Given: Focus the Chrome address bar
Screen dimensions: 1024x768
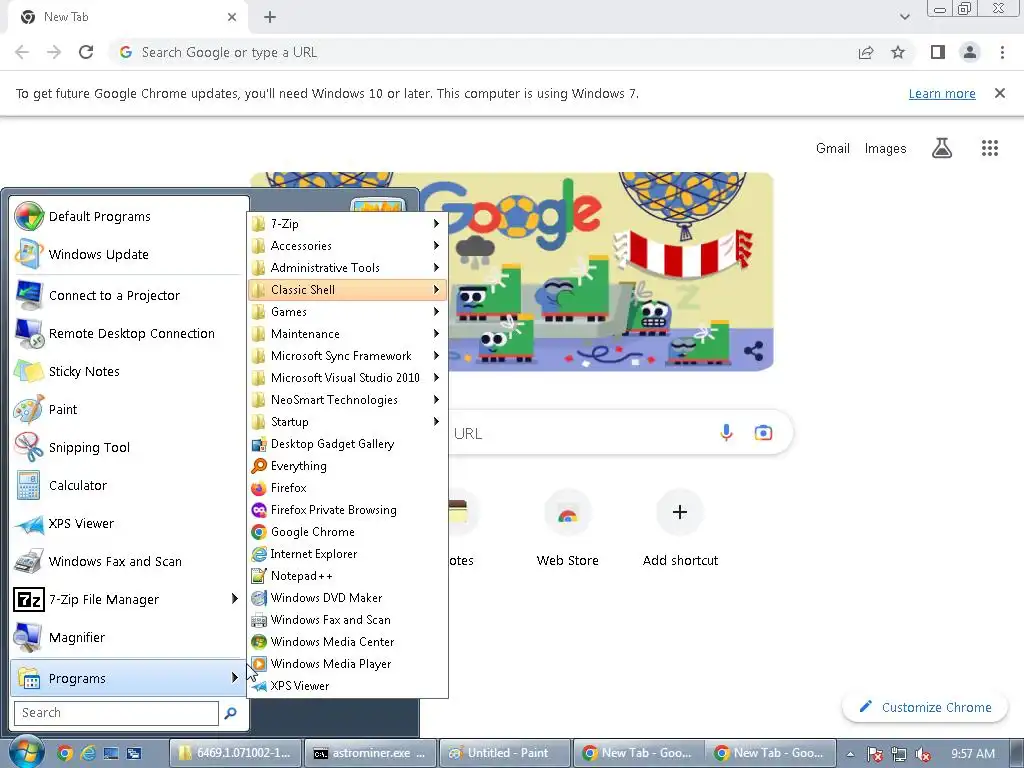Looking at the screenshot, I should [483, 52].
